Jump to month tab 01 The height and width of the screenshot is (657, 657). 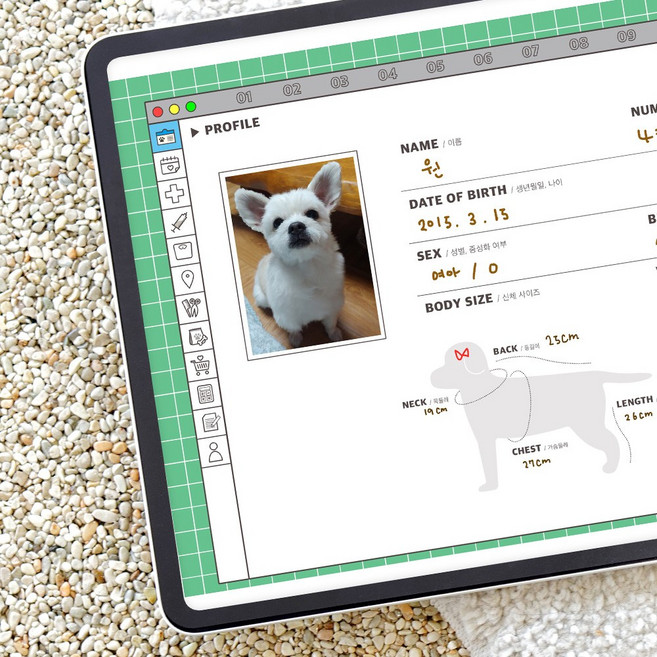click(x=244, y=97)
